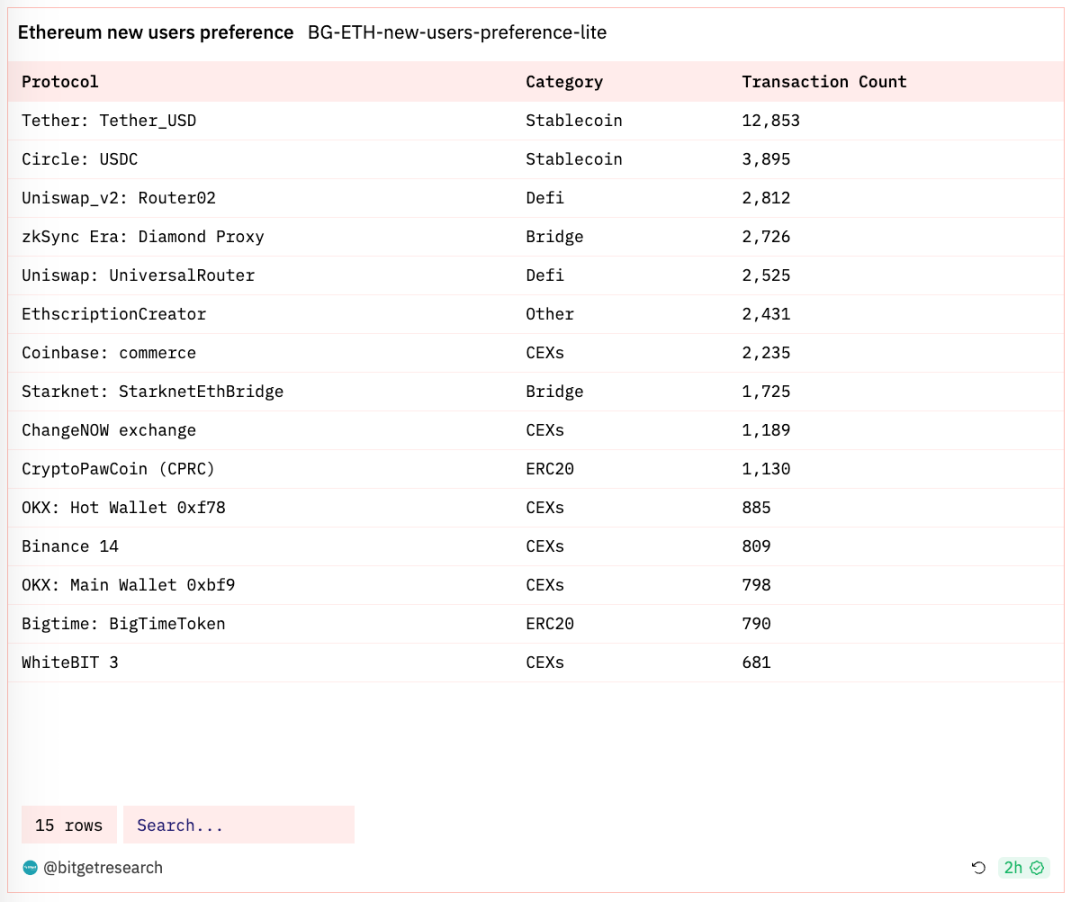Click the green 2h freshness badge
1071x902 pixels.
pyautogui.click(x=1022, y=868)
